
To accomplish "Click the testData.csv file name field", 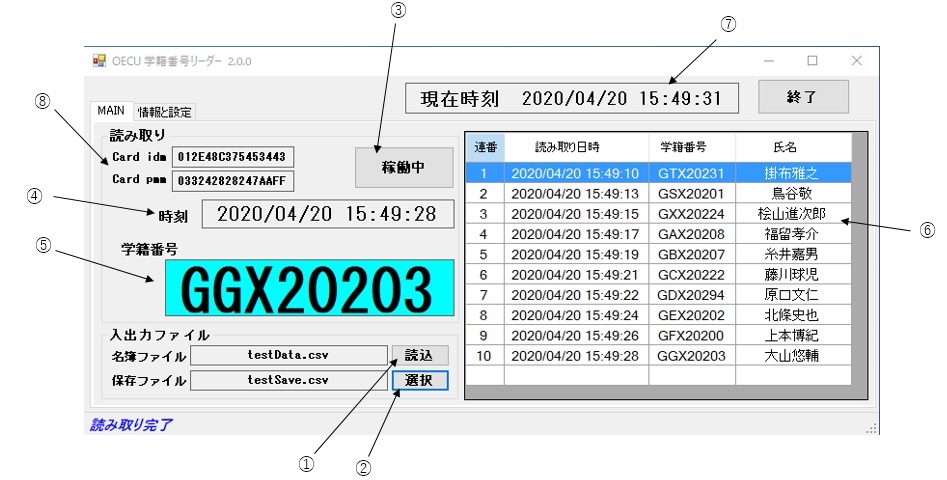I will click(288, 355).
